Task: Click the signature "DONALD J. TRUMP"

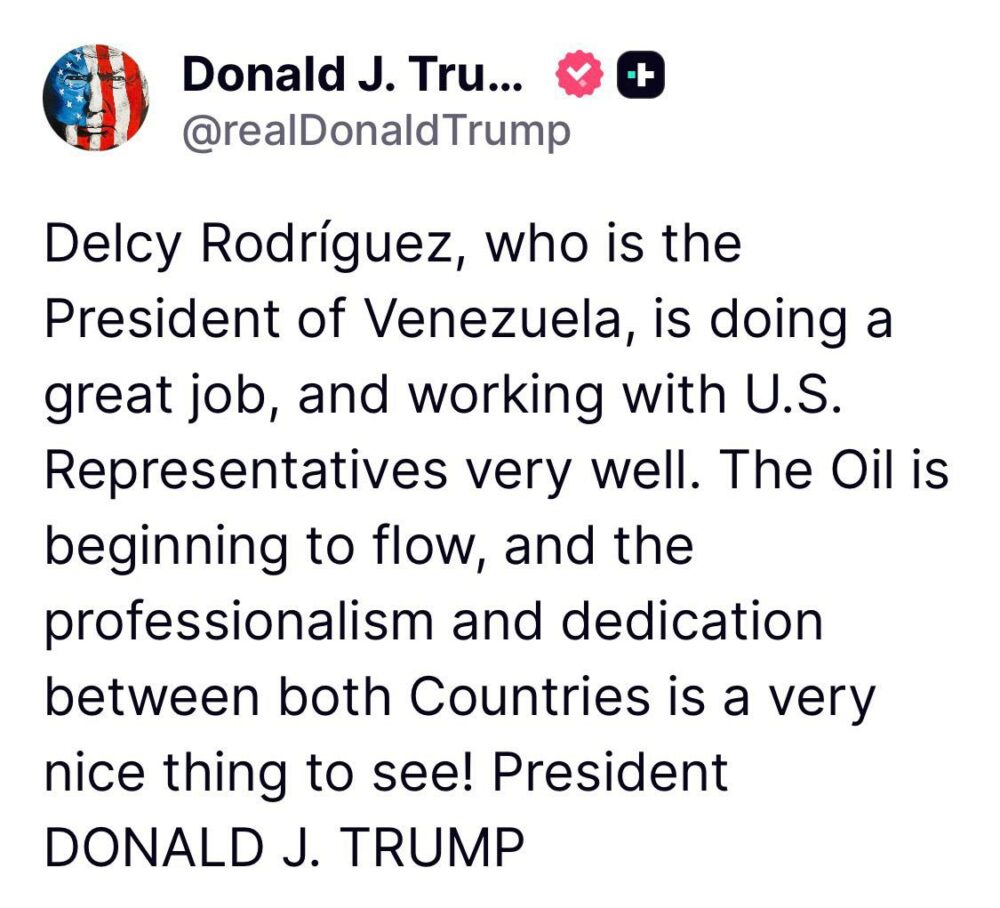Action: point(285,847)
